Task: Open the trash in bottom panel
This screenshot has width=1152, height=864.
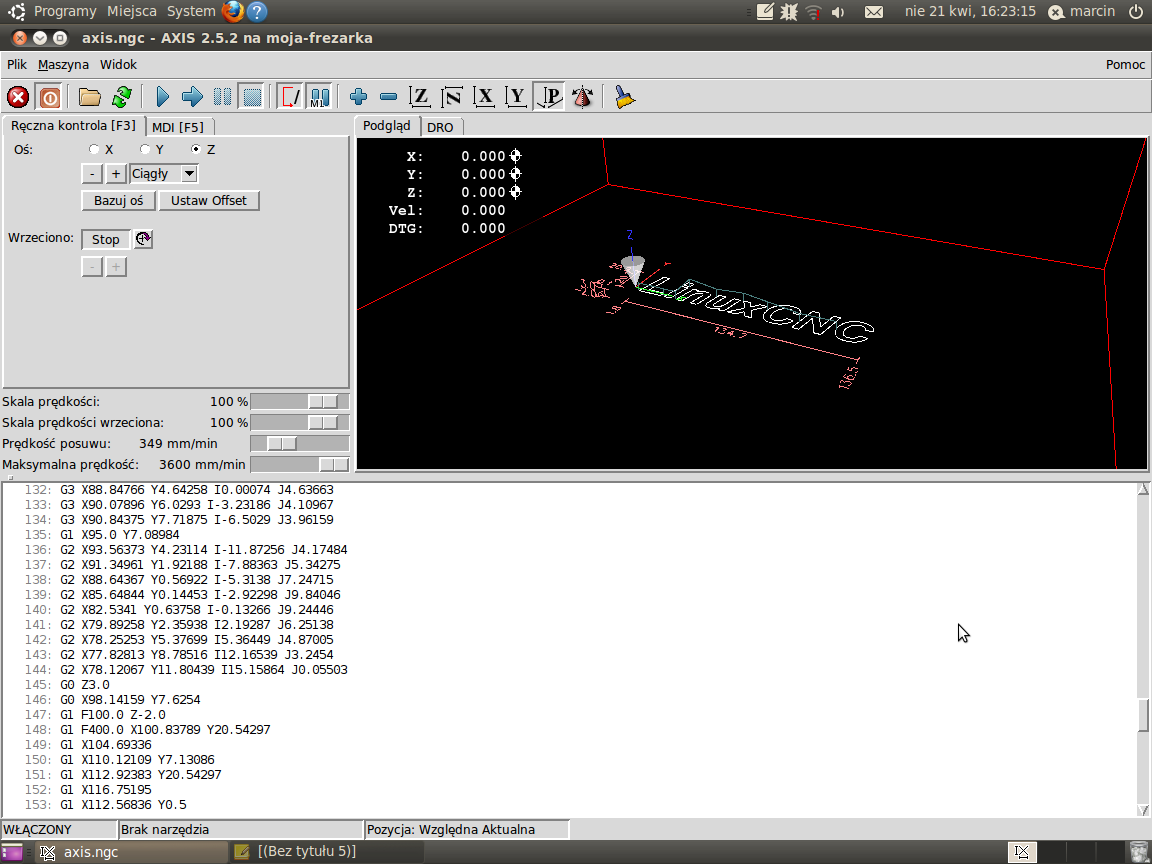Action: 1137,852
